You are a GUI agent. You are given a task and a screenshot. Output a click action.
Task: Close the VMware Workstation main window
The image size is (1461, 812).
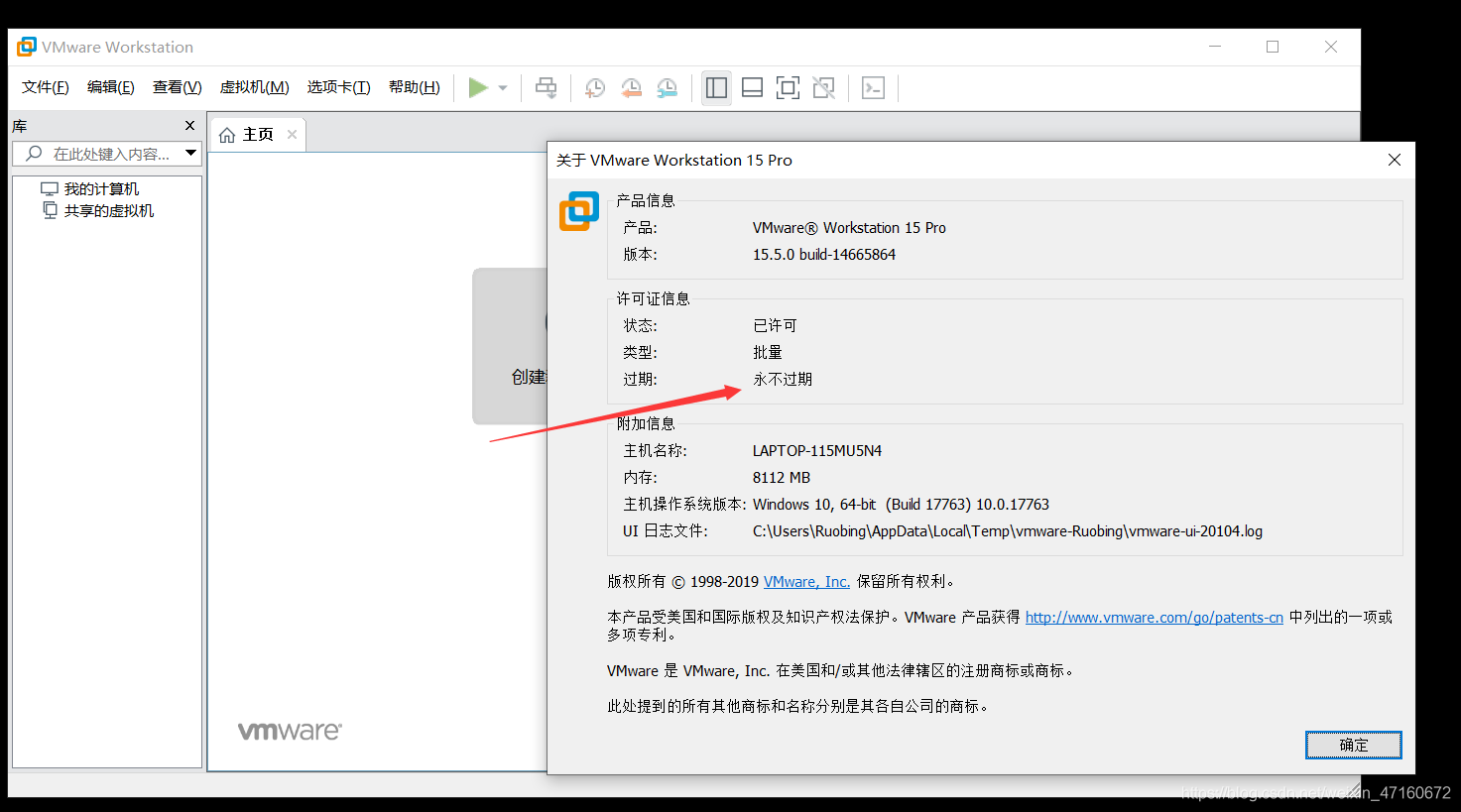point(1331,47)
